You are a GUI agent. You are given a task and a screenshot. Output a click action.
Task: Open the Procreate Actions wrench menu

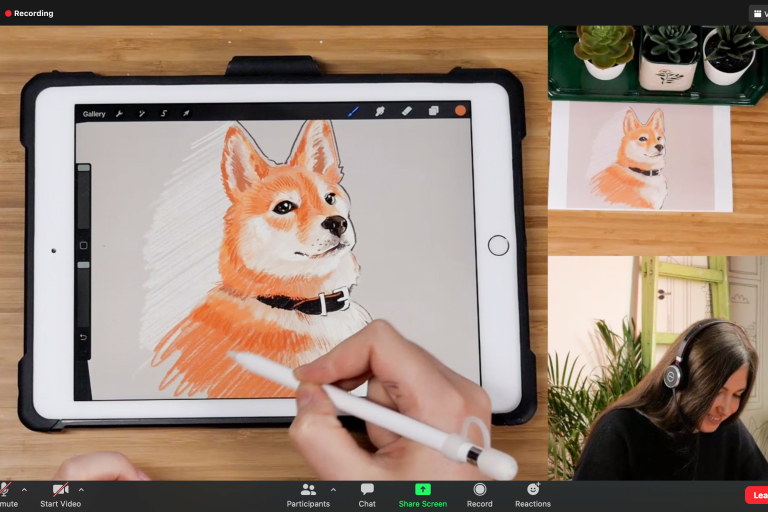(120, 114)
